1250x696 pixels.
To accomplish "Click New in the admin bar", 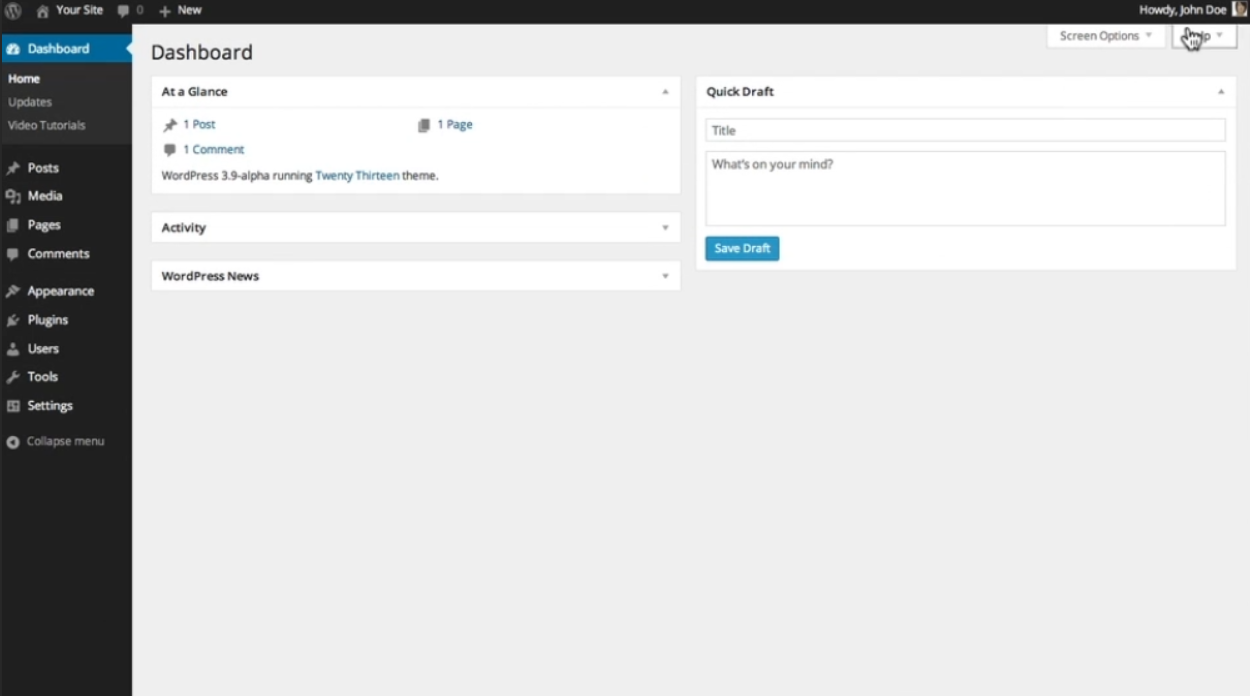I will point(189,10).
